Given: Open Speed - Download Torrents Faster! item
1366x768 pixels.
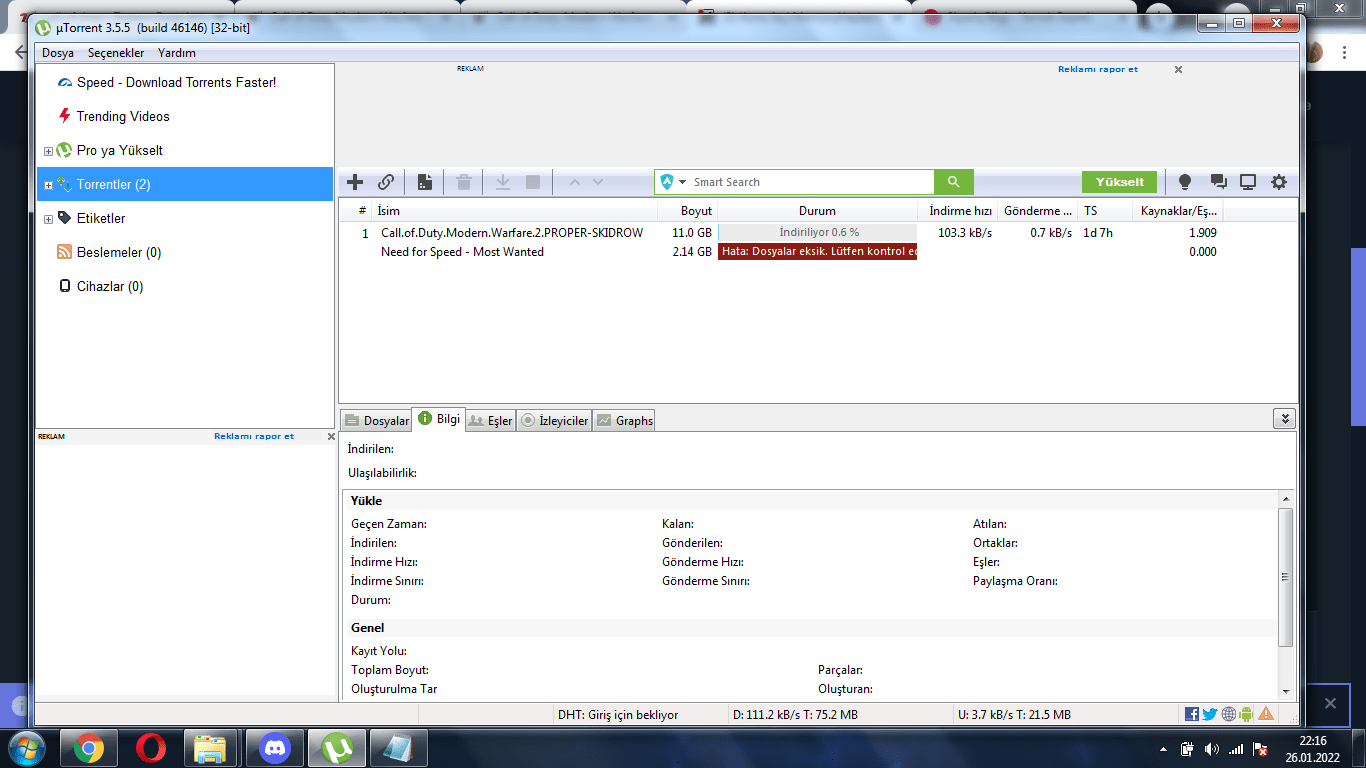Looking at the screenshot, I should pos(176,82).
